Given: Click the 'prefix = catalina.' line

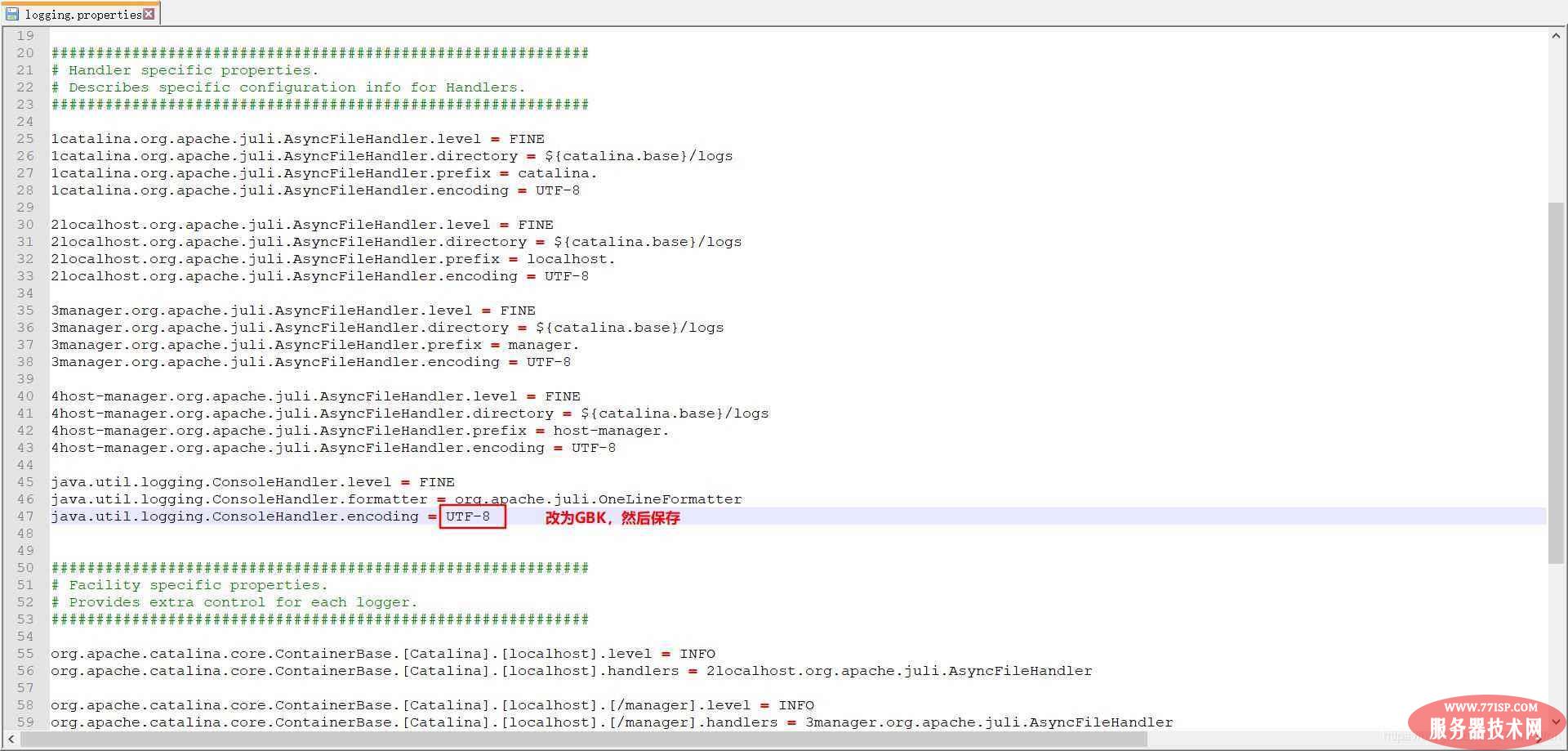Looking at the screenshot, I should pyautogui.click(x=324, y=173).
